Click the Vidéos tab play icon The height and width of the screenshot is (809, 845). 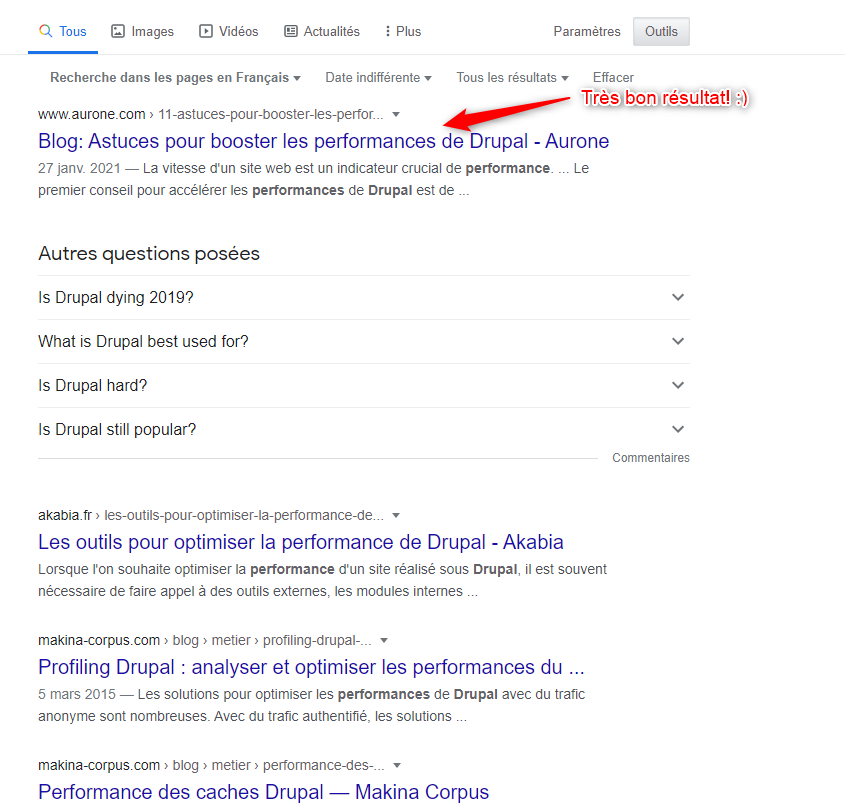[x=206, y=31]
